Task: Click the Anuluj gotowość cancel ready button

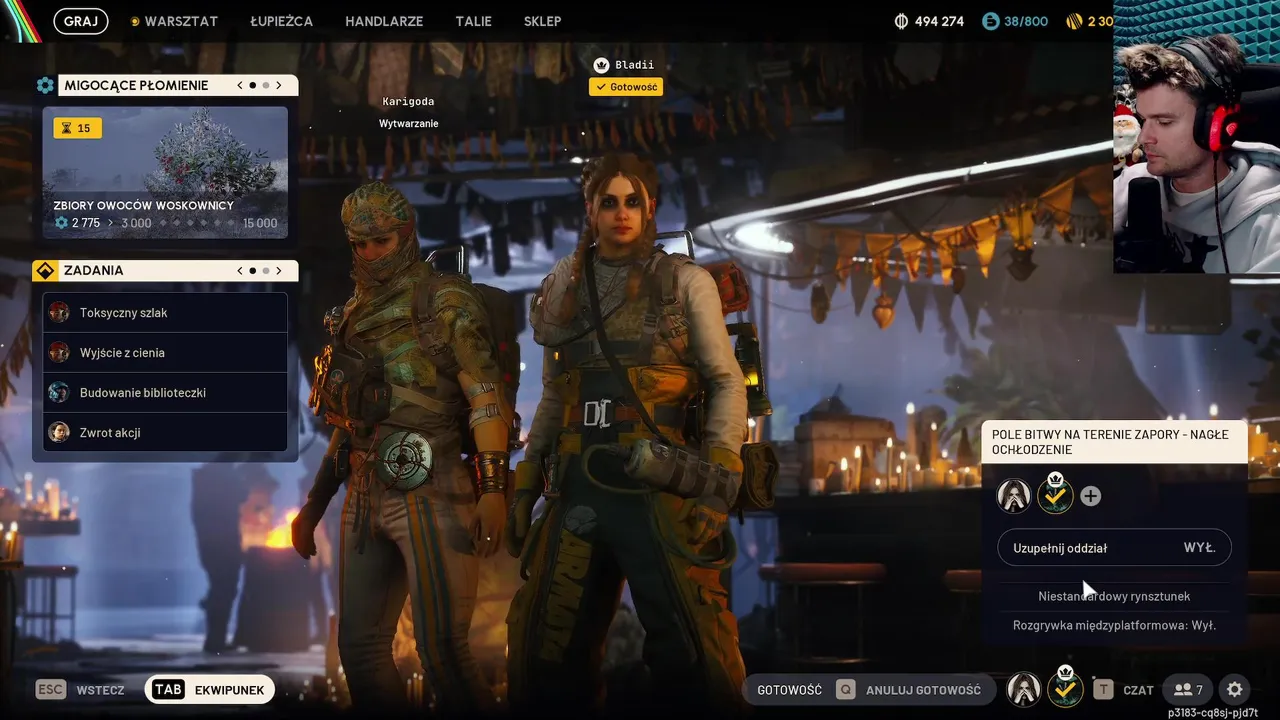Action: tap(908, 690)
